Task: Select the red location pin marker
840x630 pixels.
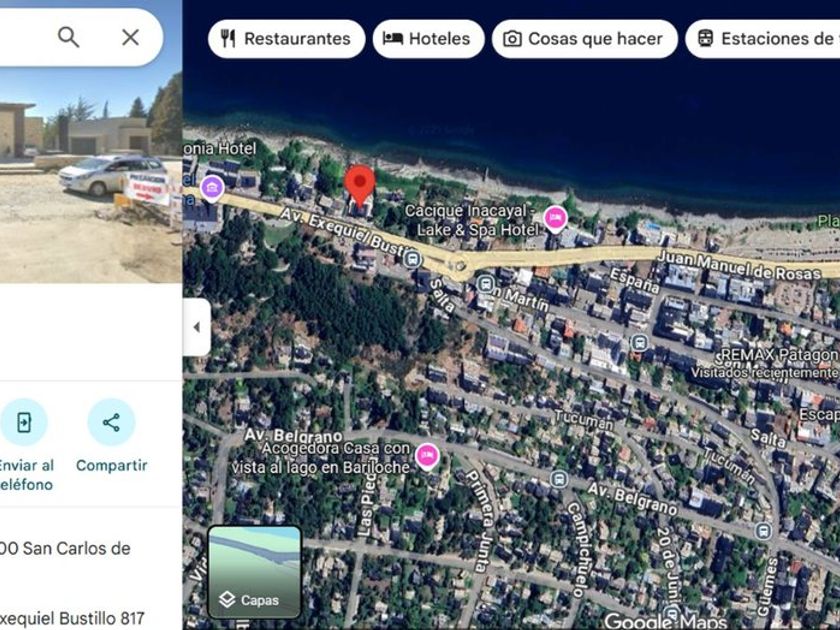Action: [x=359, y=185]
